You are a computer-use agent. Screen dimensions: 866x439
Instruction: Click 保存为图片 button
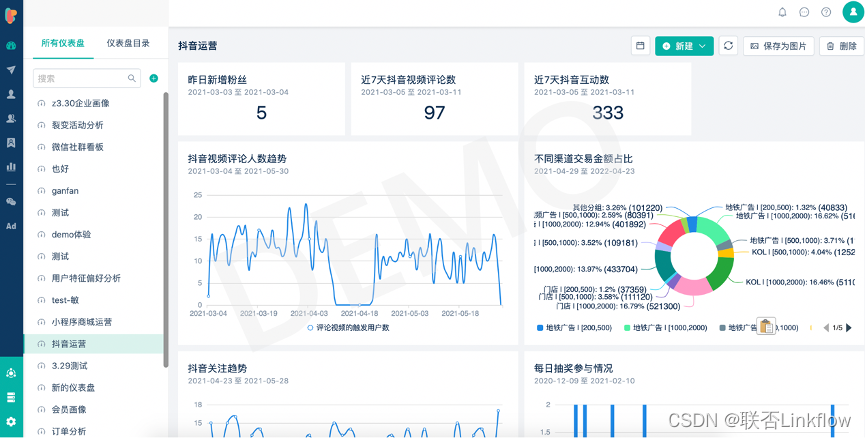[x=778, y=46]
